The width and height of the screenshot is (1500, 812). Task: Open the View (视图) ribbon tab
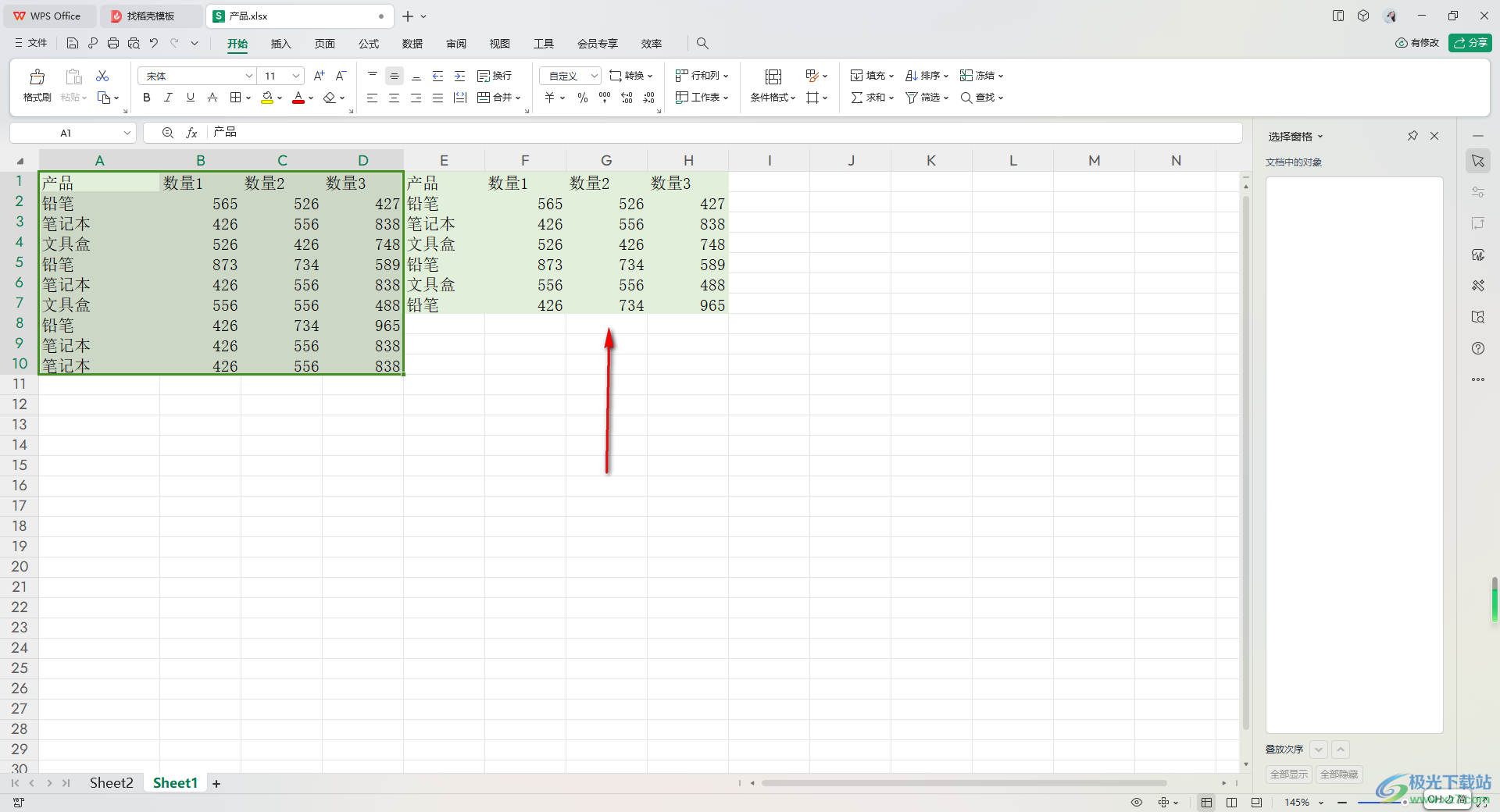(500, 44)
